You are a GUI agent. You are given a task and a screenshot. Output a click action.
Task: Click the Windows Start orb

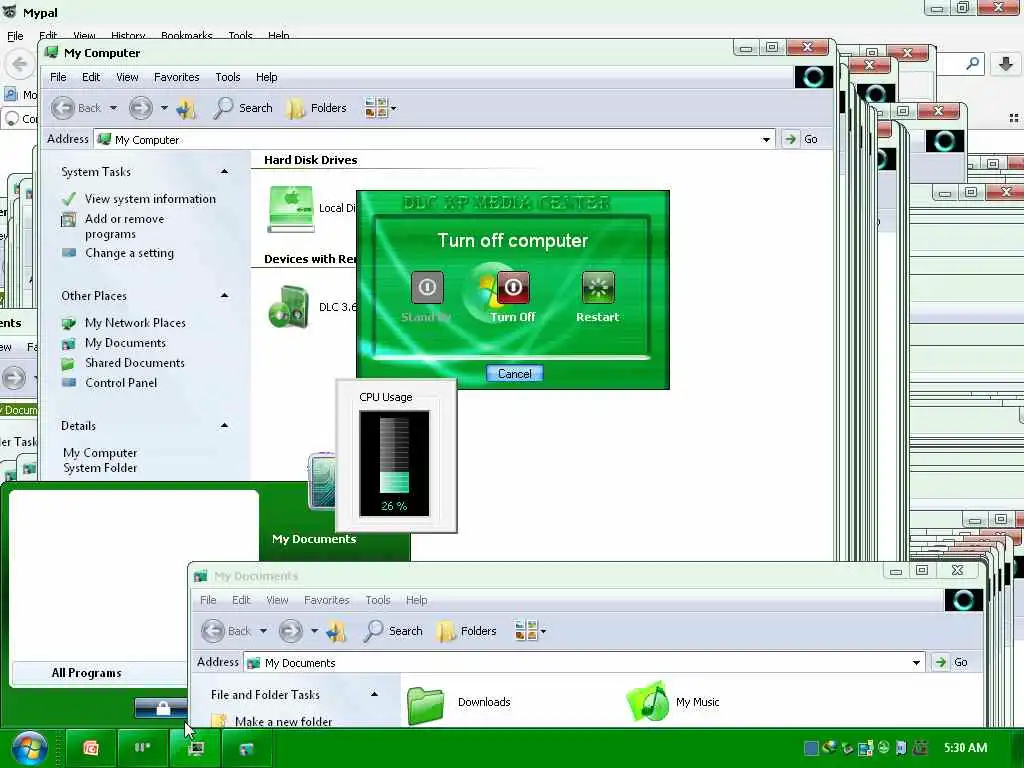point(29,748)
